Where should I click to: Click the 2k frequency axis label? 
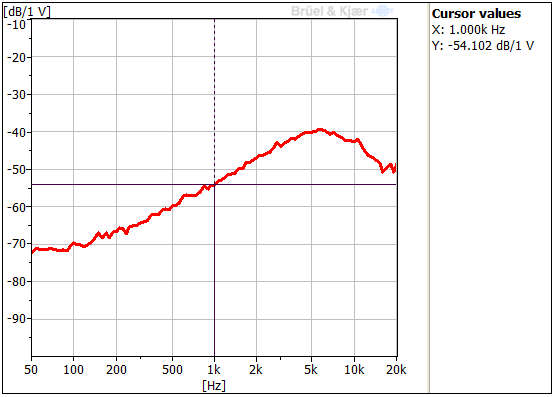(256, 370)
